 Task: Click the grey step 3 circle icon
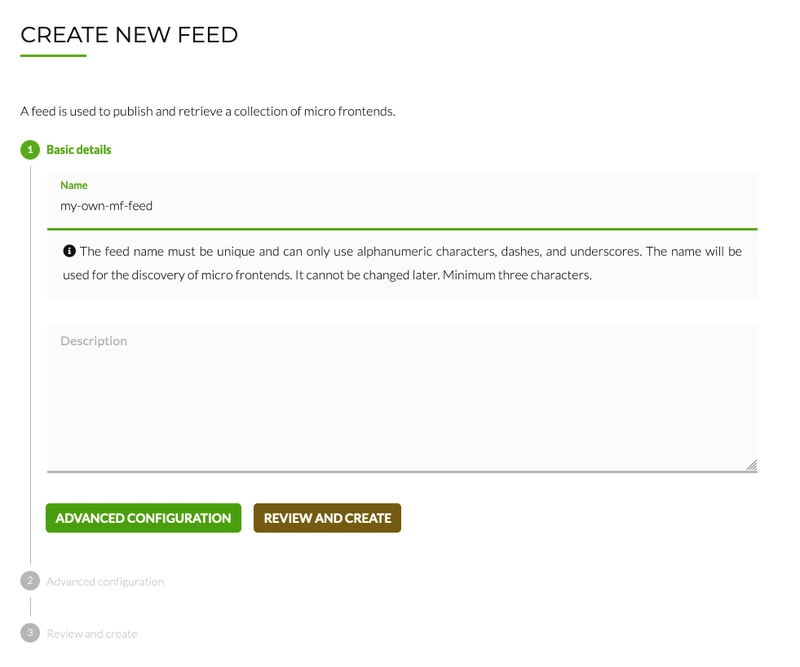coord(30,633)
